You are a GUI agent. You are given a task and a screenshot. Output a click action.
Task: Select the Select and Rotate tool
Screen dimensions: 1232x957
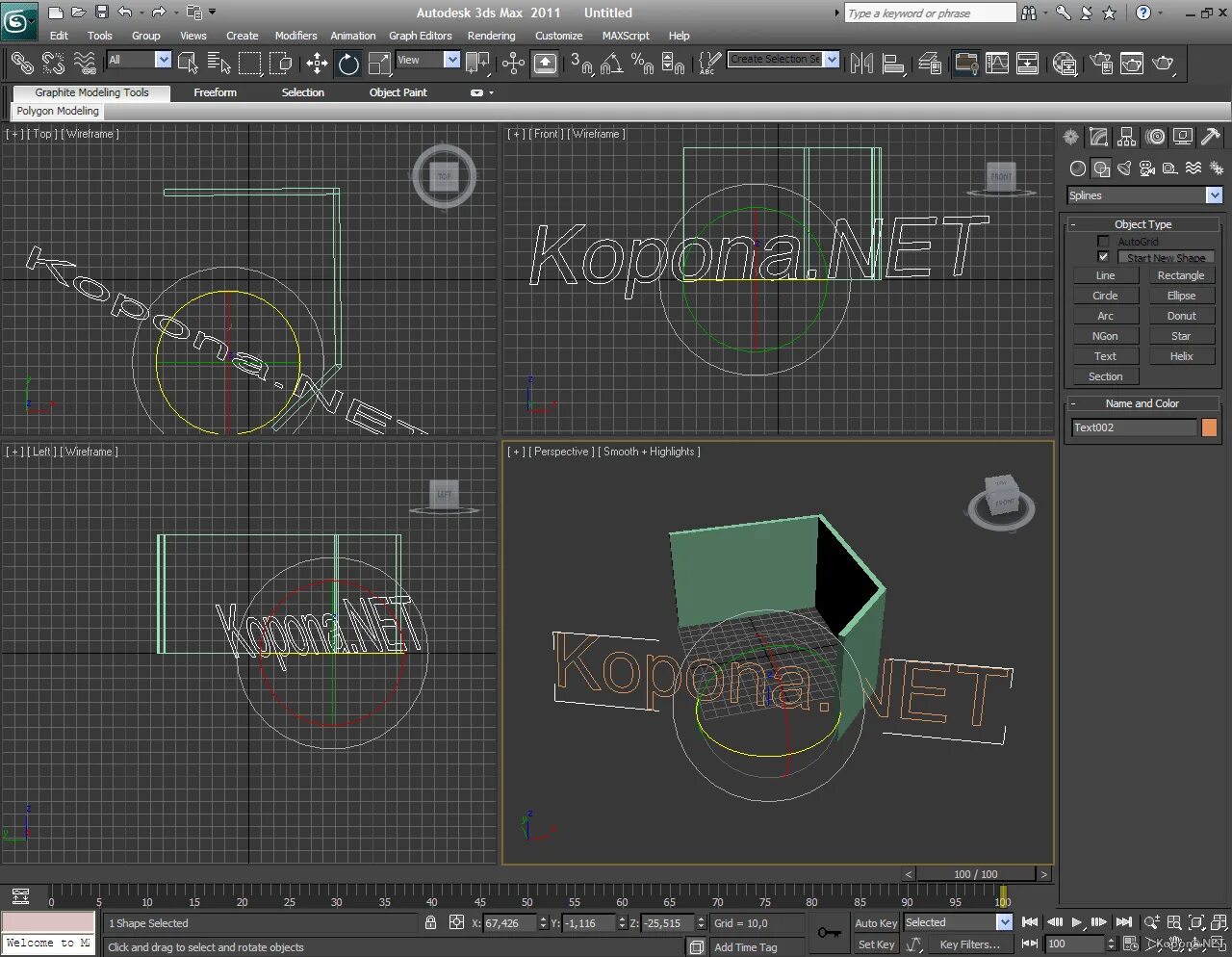348,63
